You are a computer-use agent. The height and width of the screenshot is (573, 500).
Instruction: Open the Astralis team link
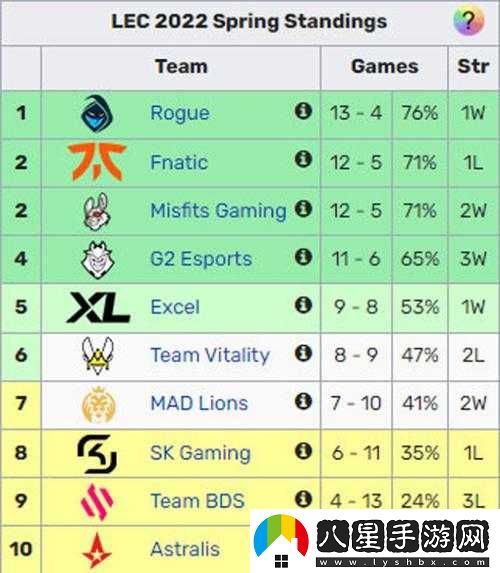[x=185, y=549]
